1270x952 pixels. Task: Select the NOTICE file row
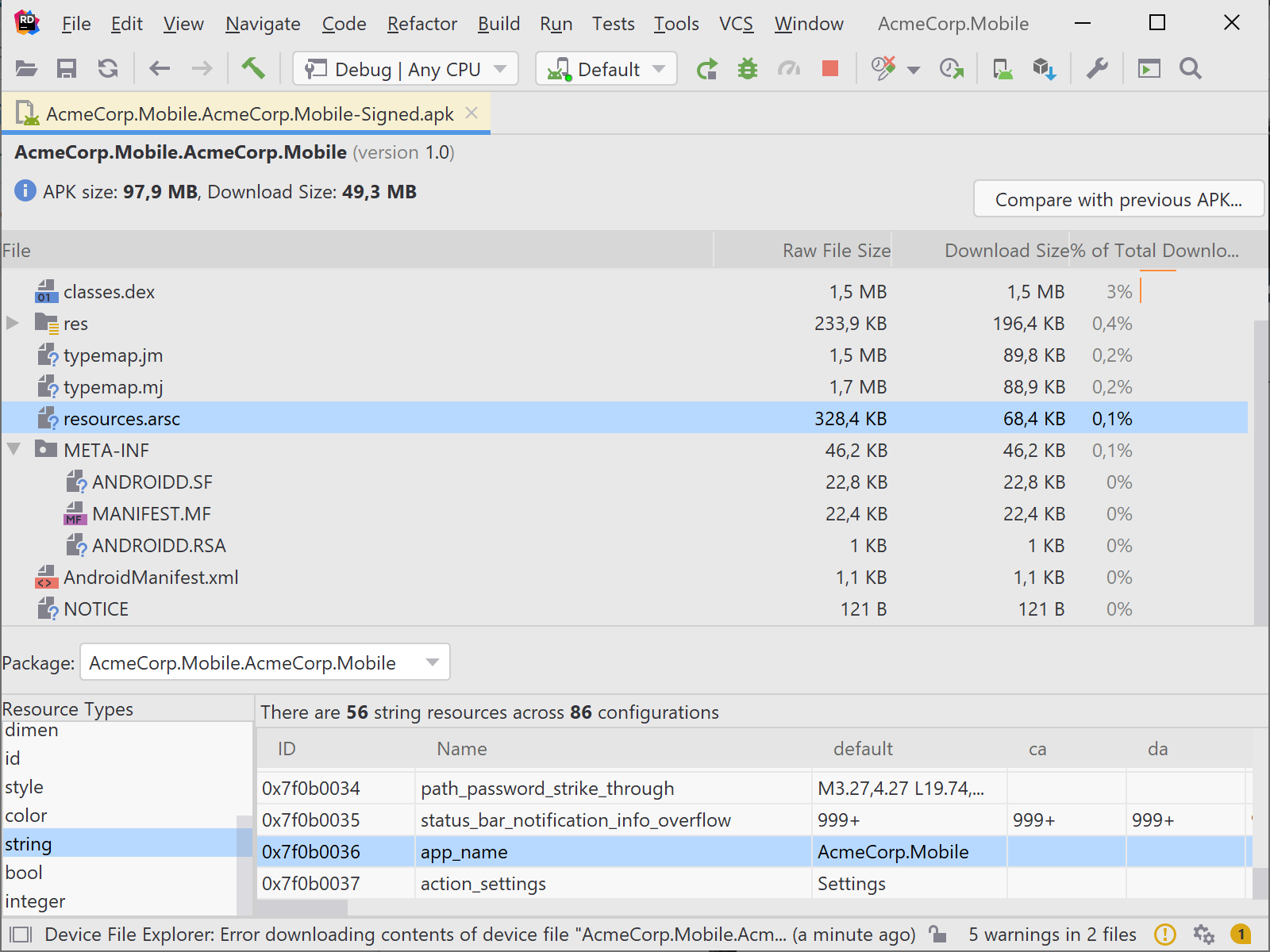click(625, 608)
